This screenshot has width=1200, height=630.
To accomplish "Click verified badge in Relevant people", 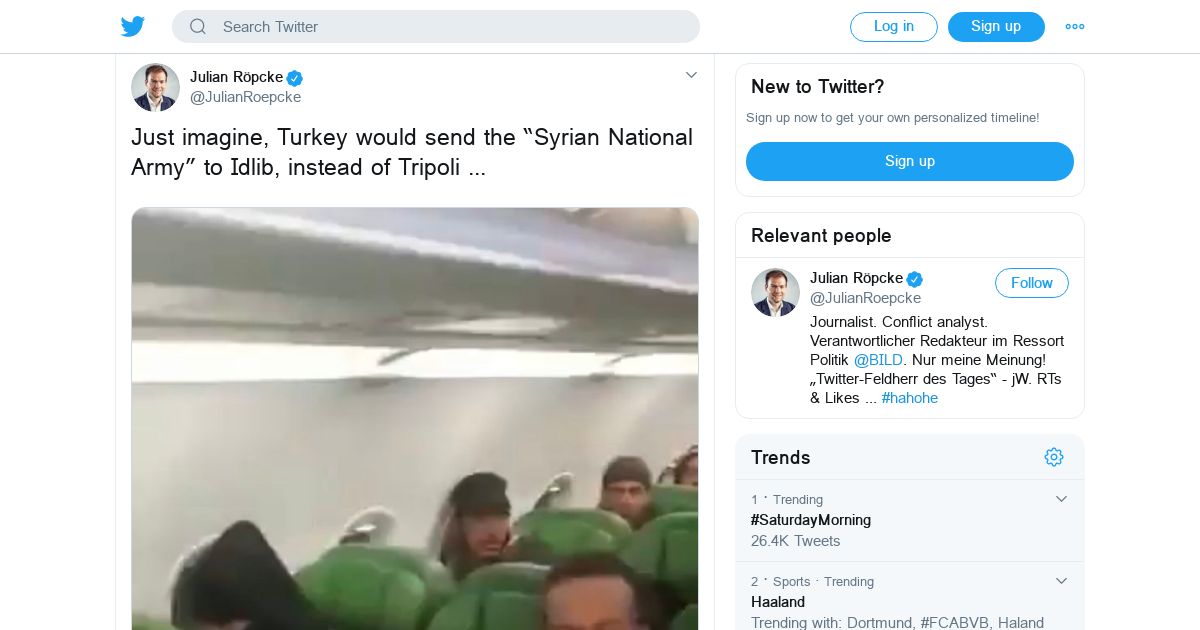I will [915, 279].
